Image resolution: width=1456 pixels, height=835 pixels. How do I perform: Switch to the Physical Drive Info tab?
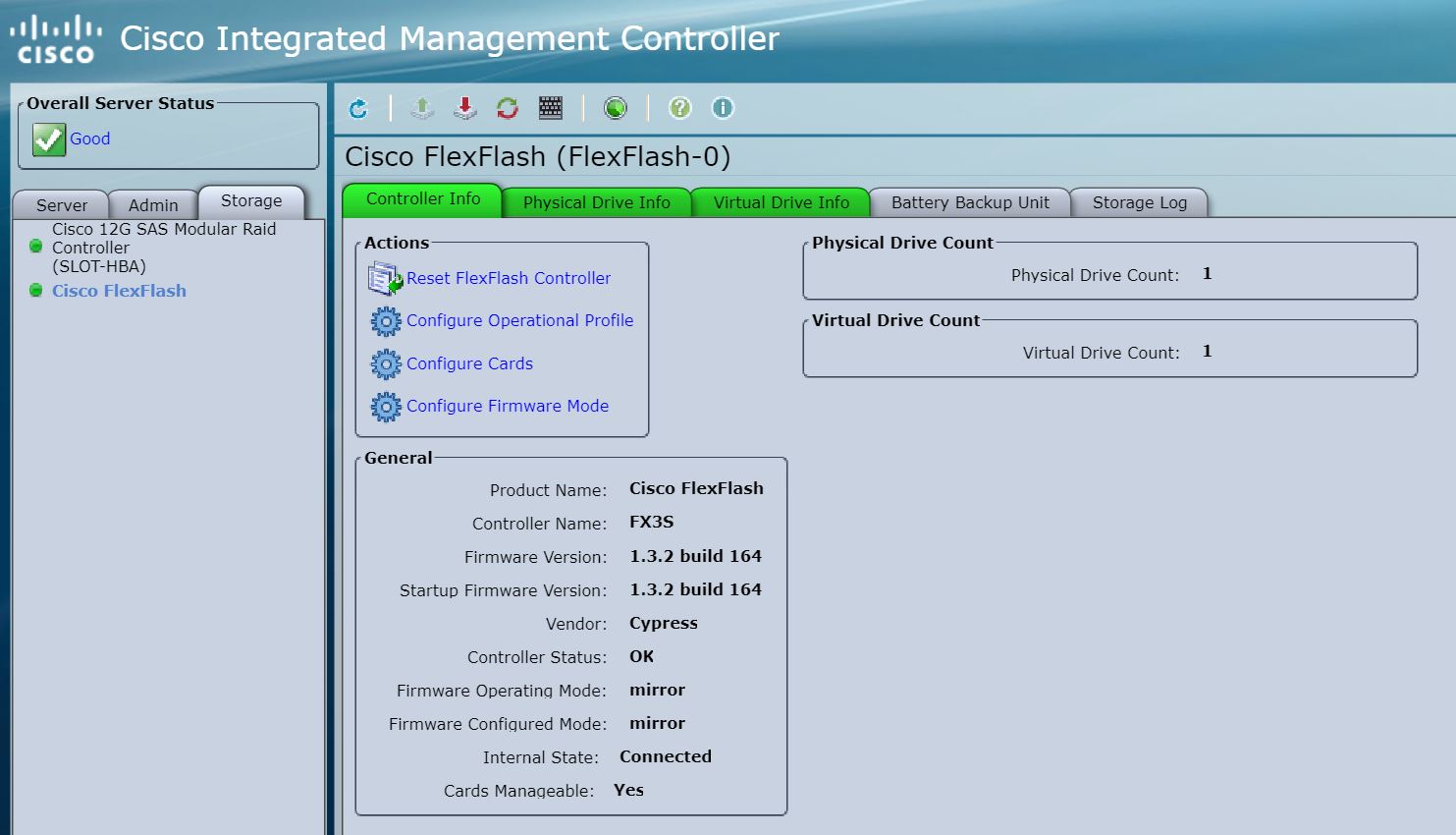pyautogui.click(x=597, y=202)
